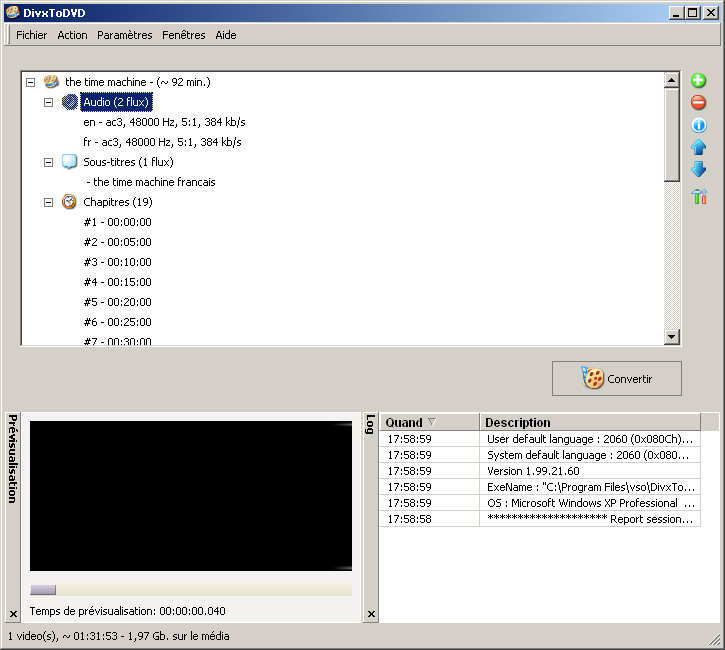Select the 'fr - ac3, 48000 Hz' audio stream
Screen dimensions: 725x650
(x=162, y=142)
